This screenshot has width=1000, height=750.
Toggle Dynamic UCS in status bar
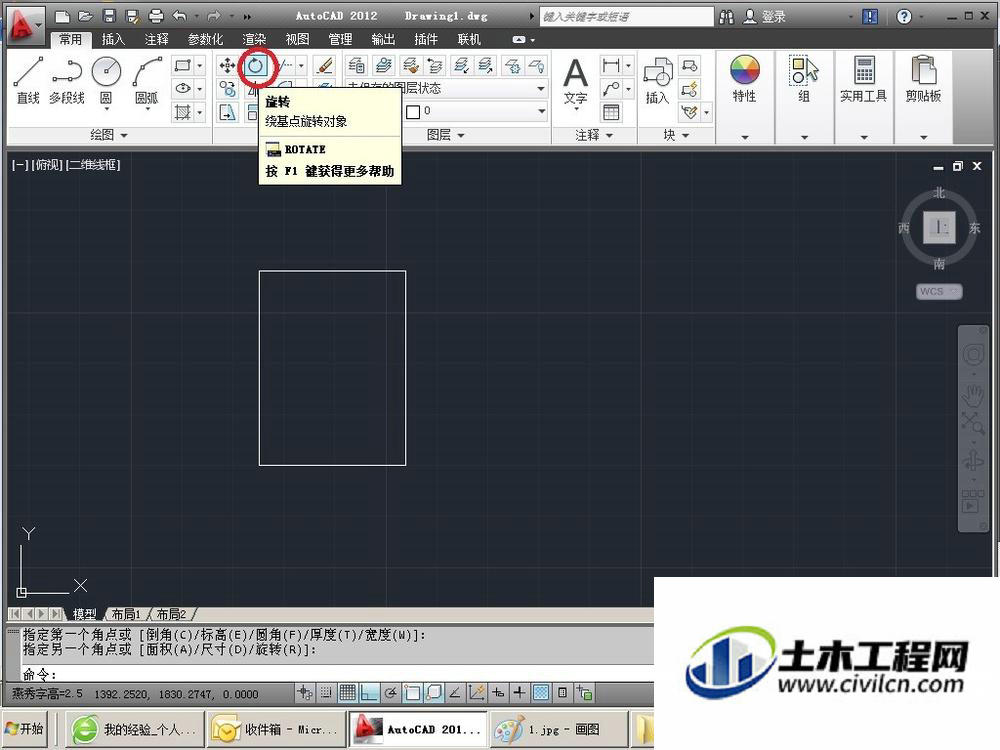(476, 693)
